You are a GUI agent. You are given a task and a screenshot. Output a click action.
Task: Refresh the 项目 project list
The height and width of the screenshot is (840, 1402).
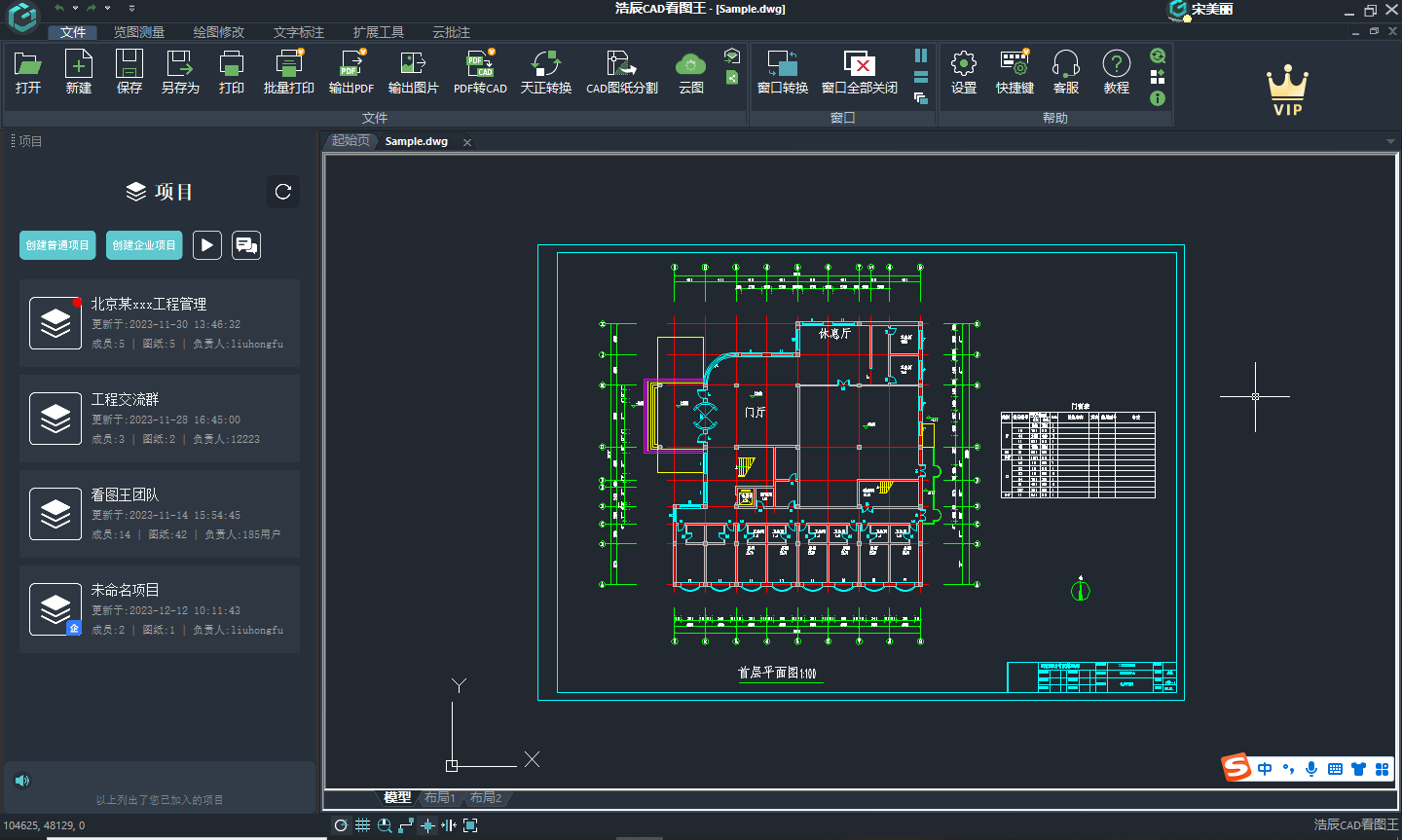coord(283,192)
